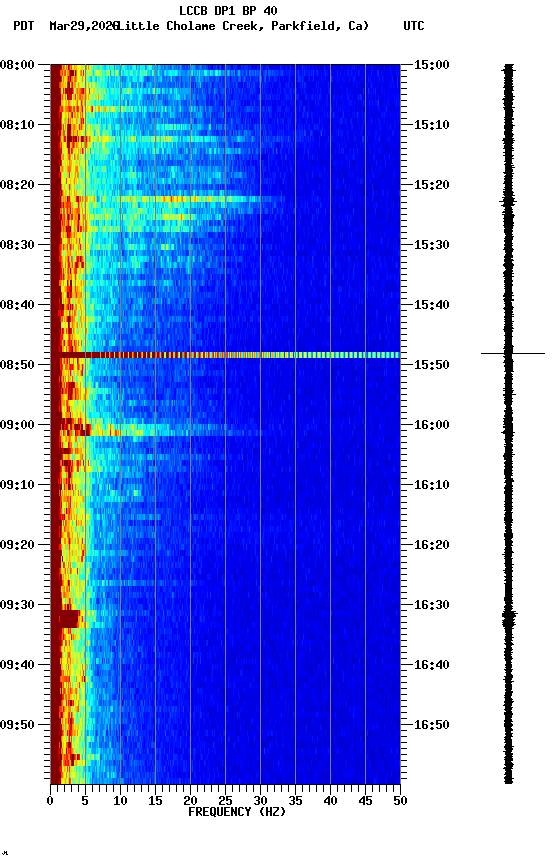Click the 15:00 UTC time label

click(432, 65)
